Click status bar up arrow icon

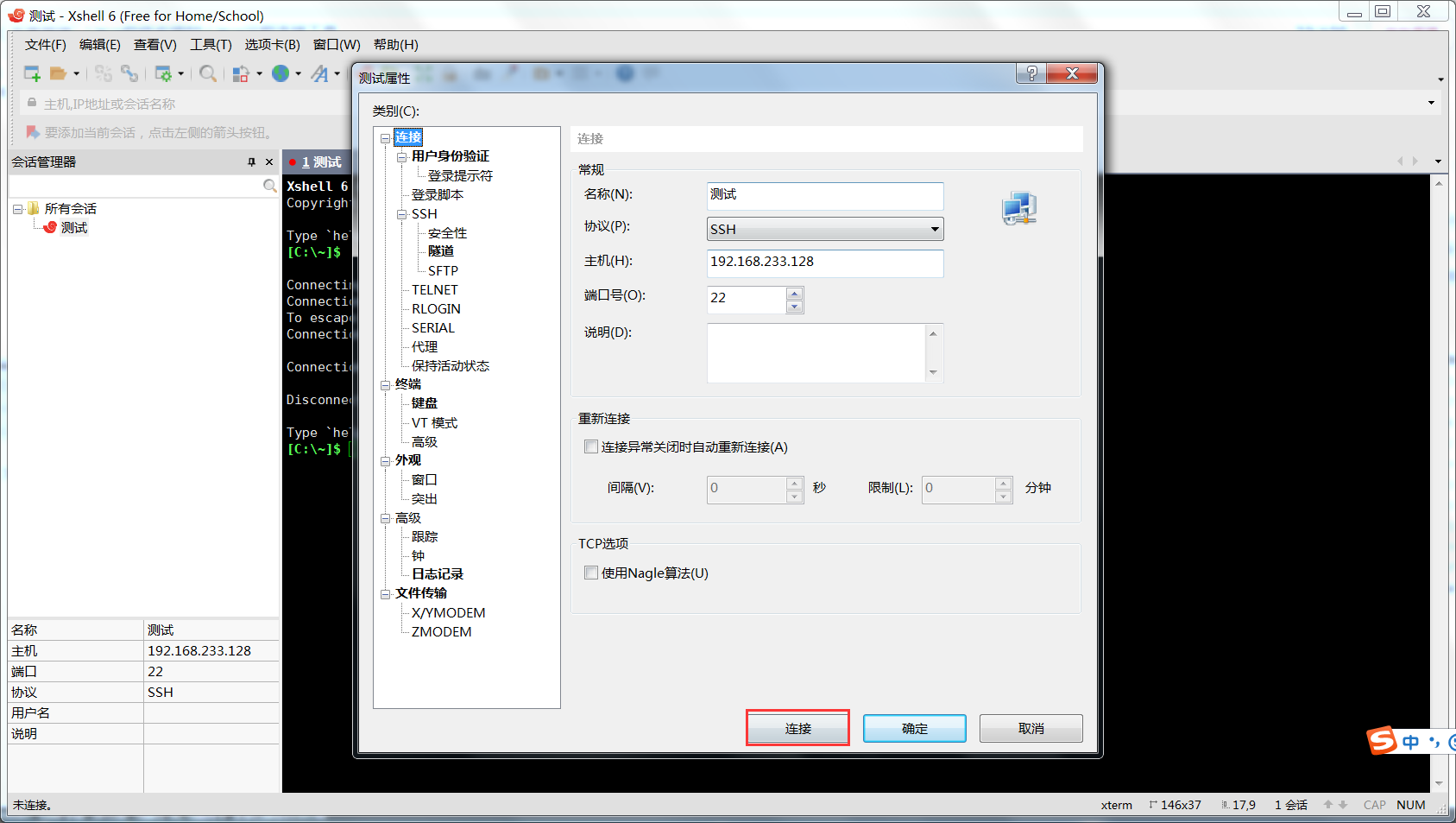click(1328, 804)
